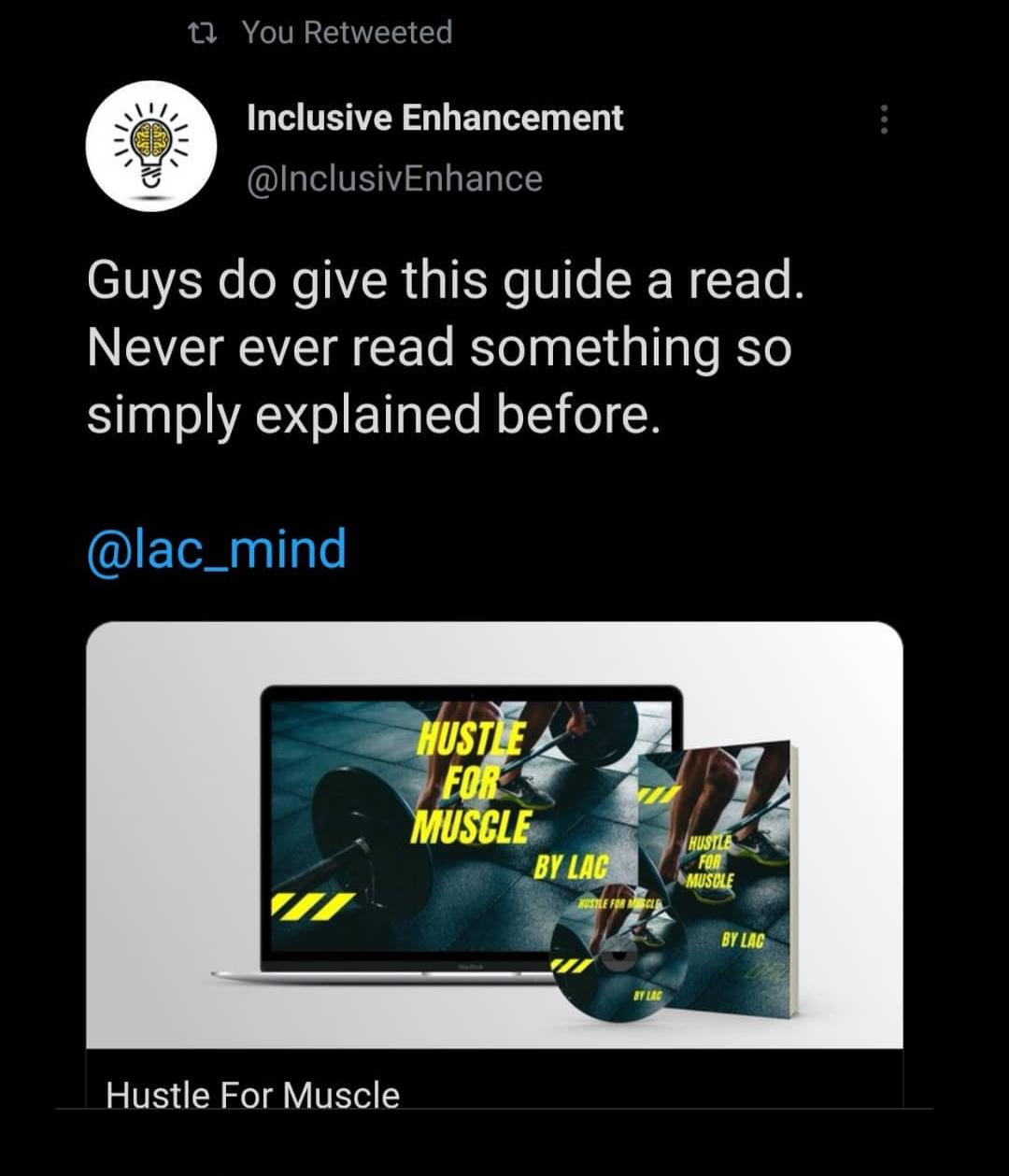Open the Hustle For Muscle card title

point(252,1094)
